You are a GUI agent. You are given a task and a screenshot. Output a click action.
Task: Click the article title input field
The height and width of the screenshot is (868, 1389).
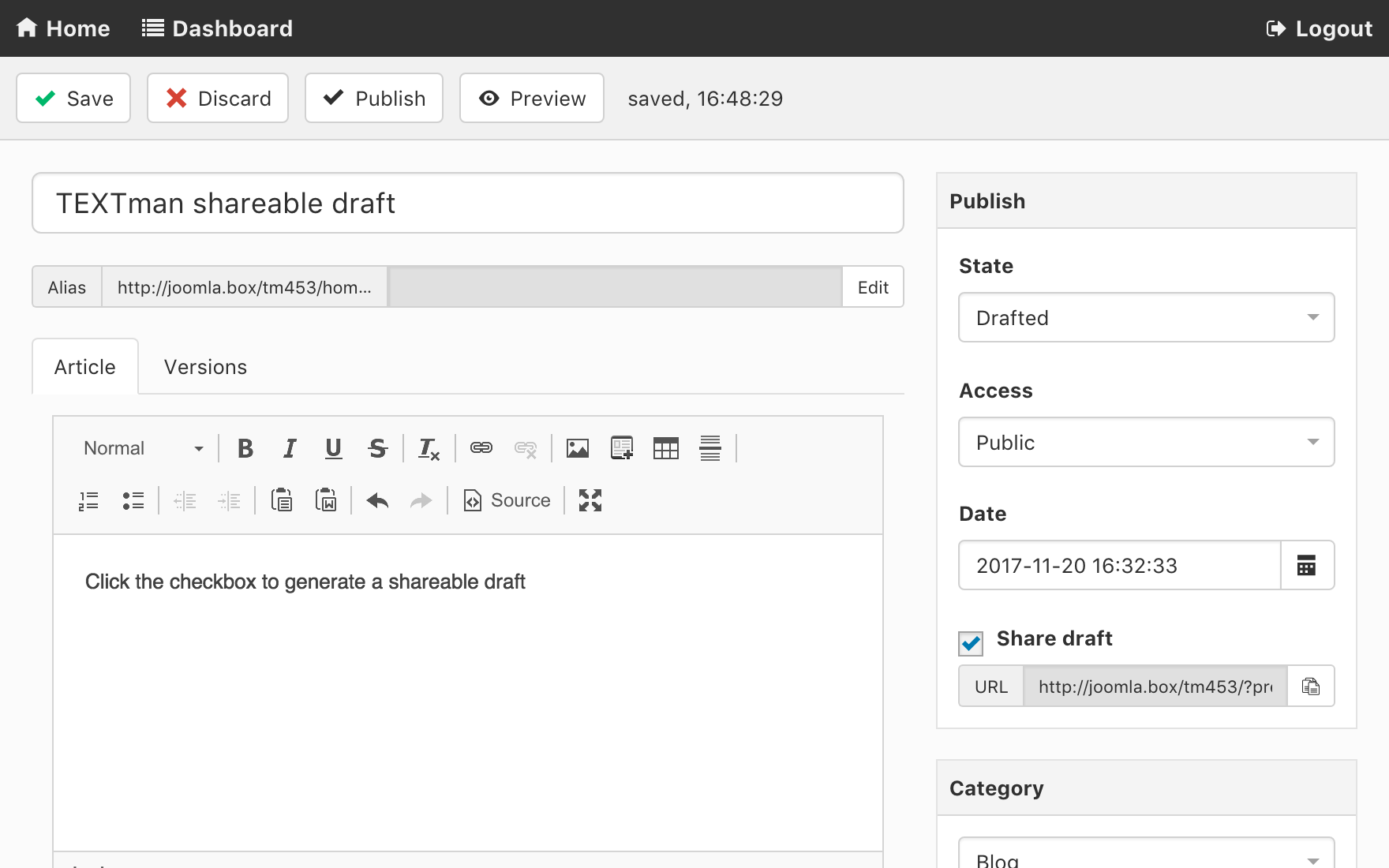tap(467, 204)
